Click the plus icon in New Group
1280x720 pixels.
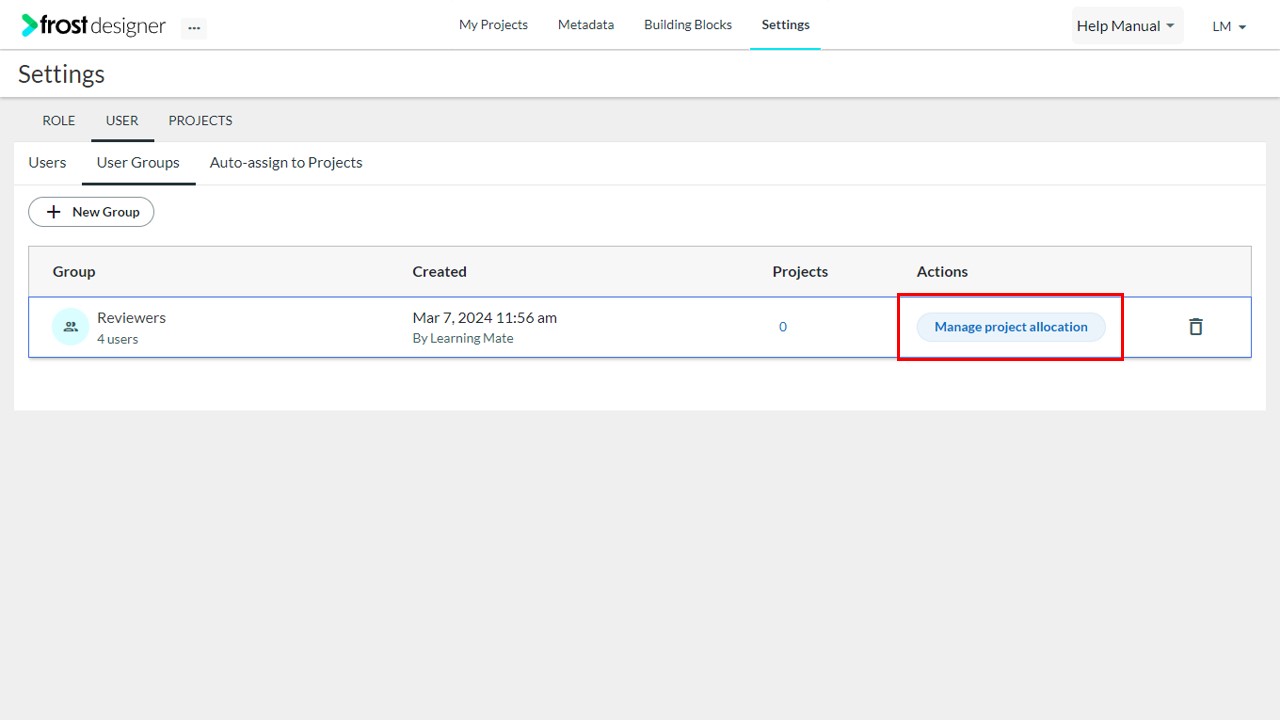54,212
